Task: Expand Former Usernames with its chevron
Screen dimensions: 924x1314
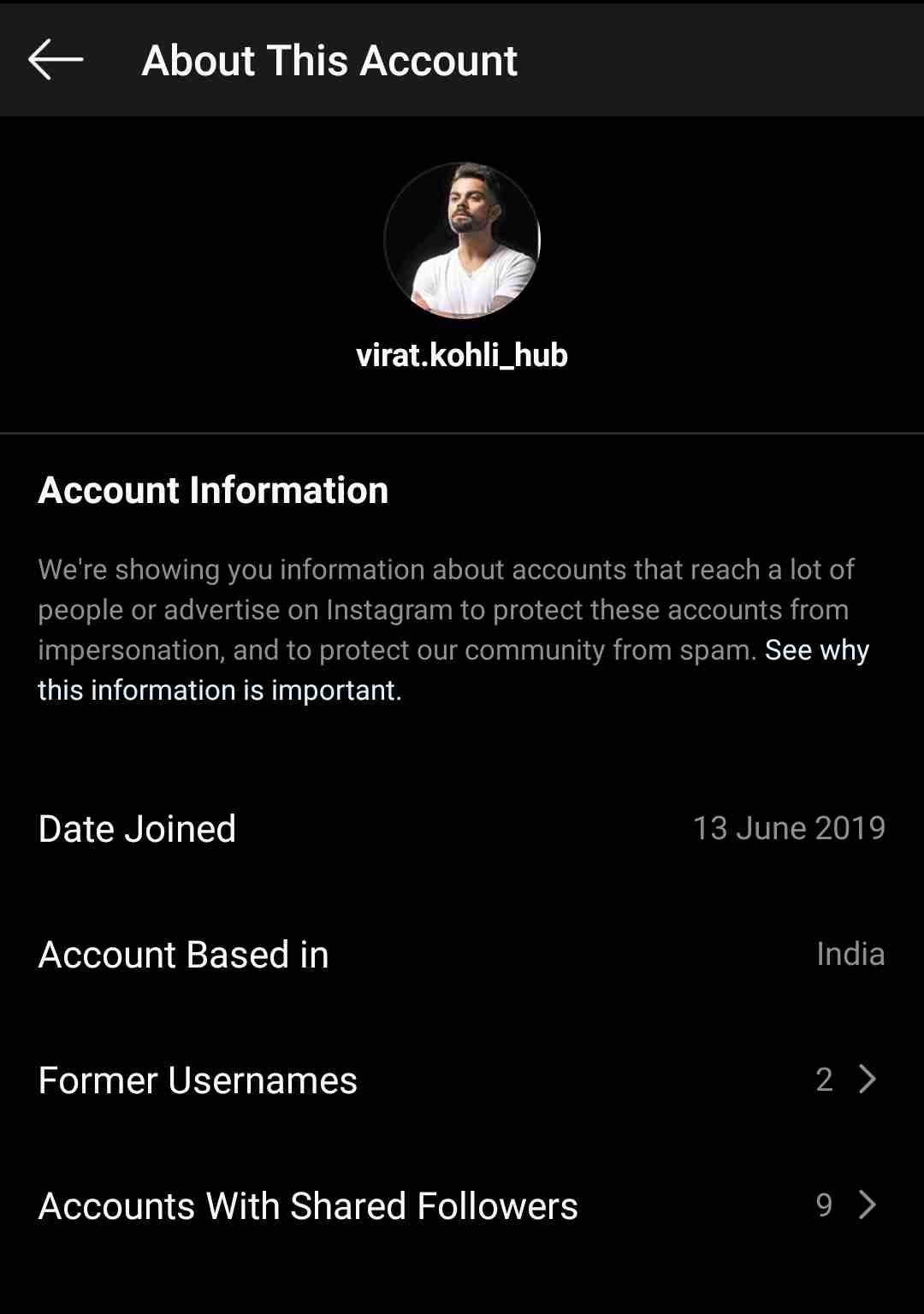Action: pyautogui.click(x=868, y=1080)
